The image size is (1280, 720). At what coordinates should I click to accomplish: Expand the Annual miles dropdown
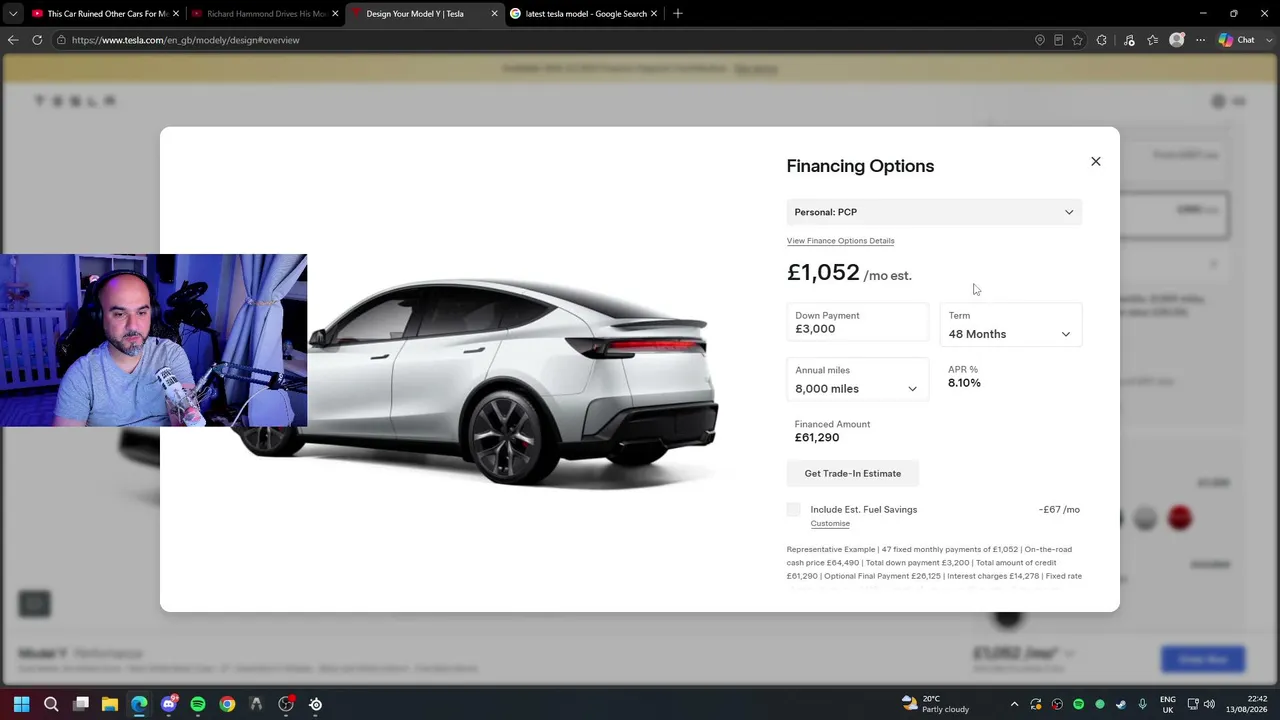tap(857, 380)
